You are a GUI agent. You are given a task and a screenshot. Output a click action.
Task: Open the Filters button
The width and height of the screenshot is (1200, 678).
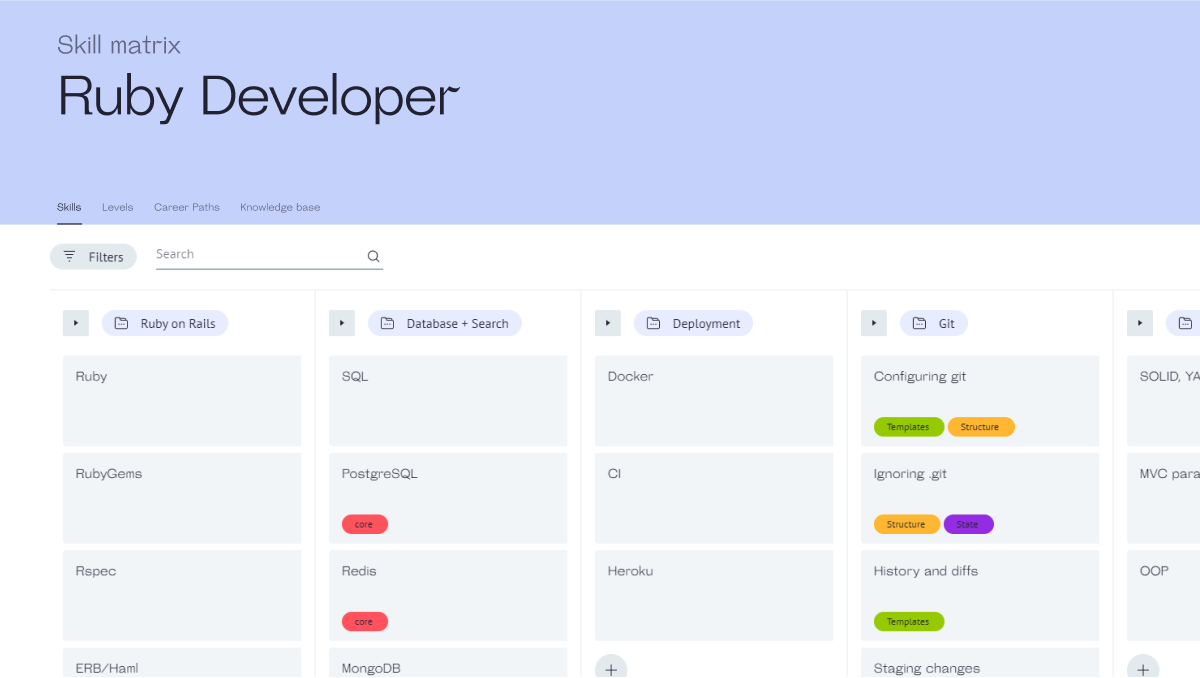[93, 257]
